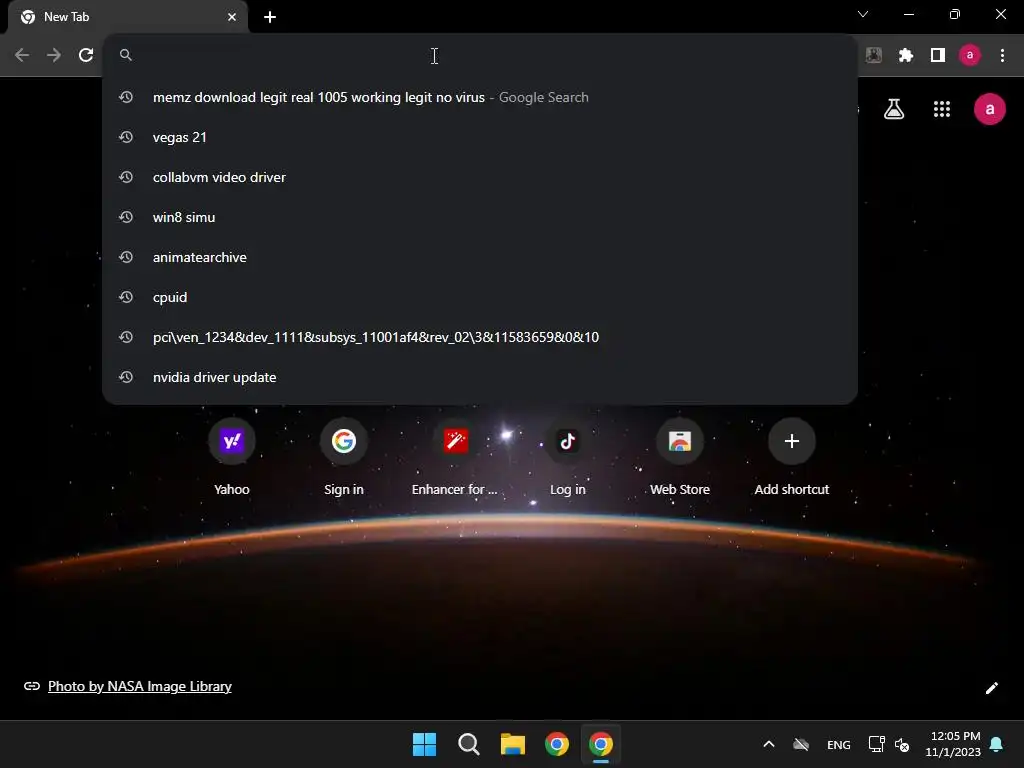Click the OneDrive cloud tray icon

[801, 744]
